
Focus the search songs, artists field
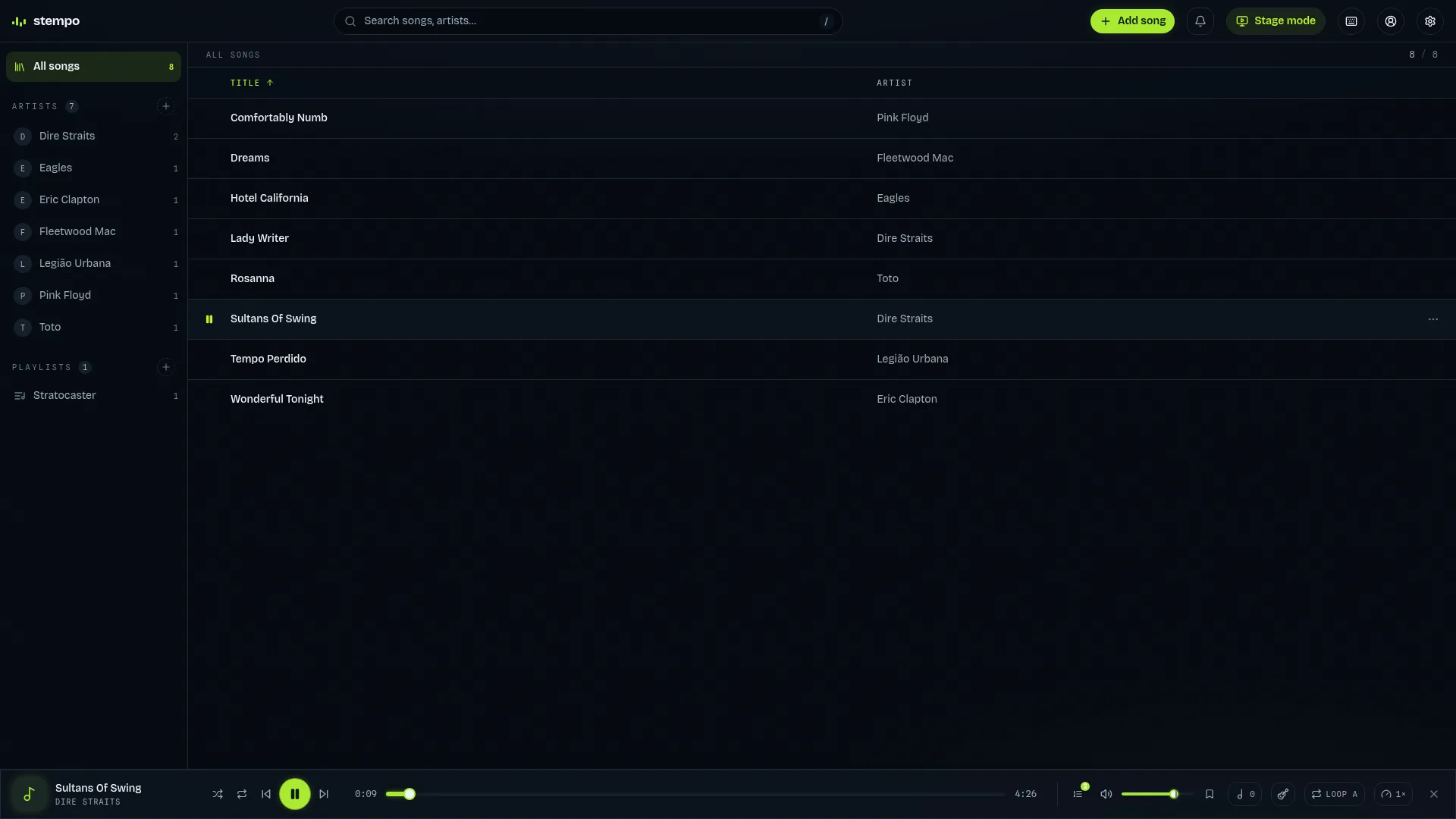(588, 21)
